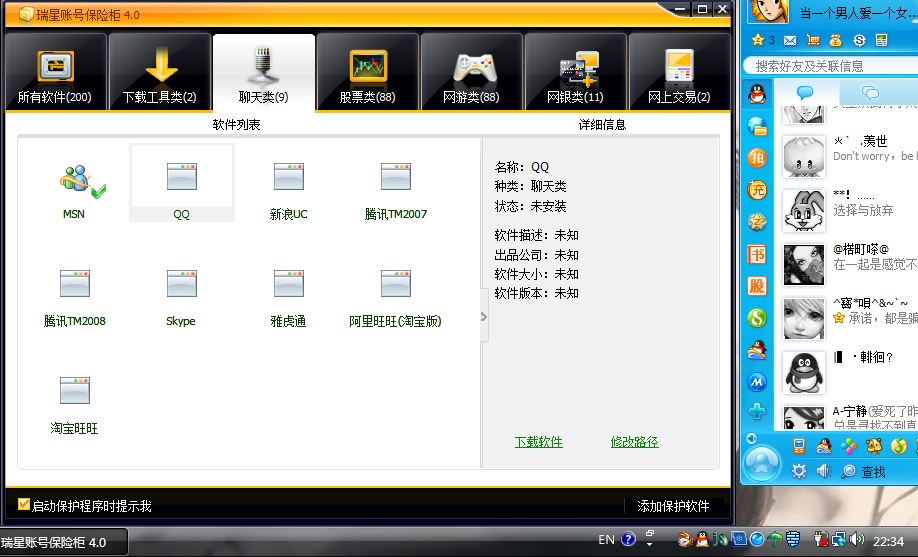The height and width of the screenshot is (557, 918).
Task: Open contact 羡世 in QQ list
Action: pyautogui.click(x=849, y=156)
